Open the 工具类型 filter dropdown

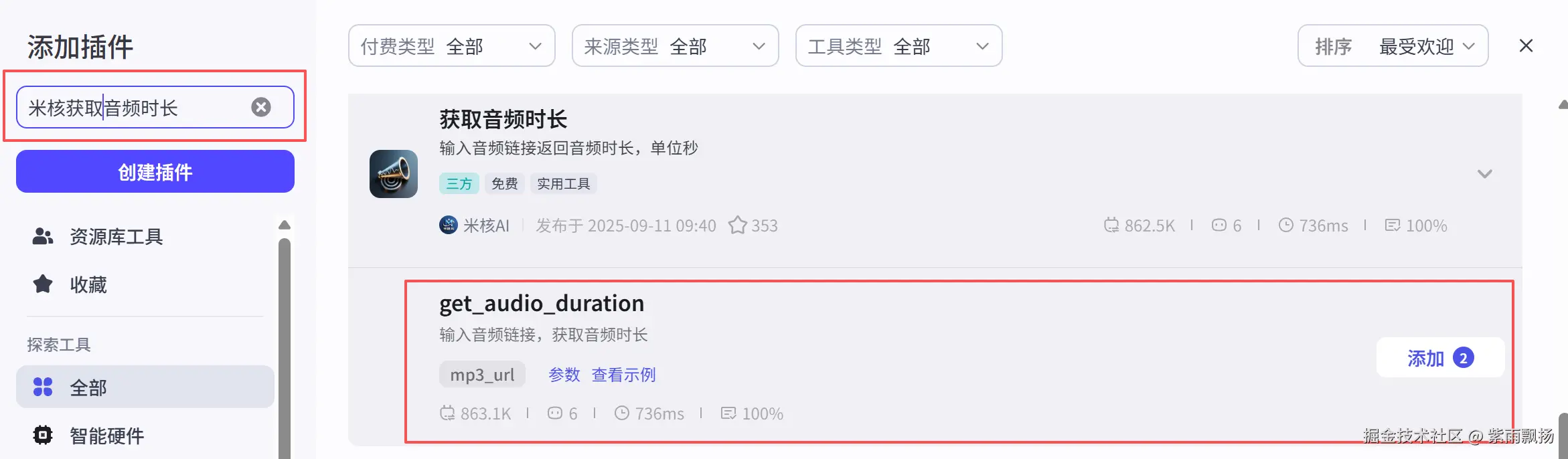tap(898, 46)
